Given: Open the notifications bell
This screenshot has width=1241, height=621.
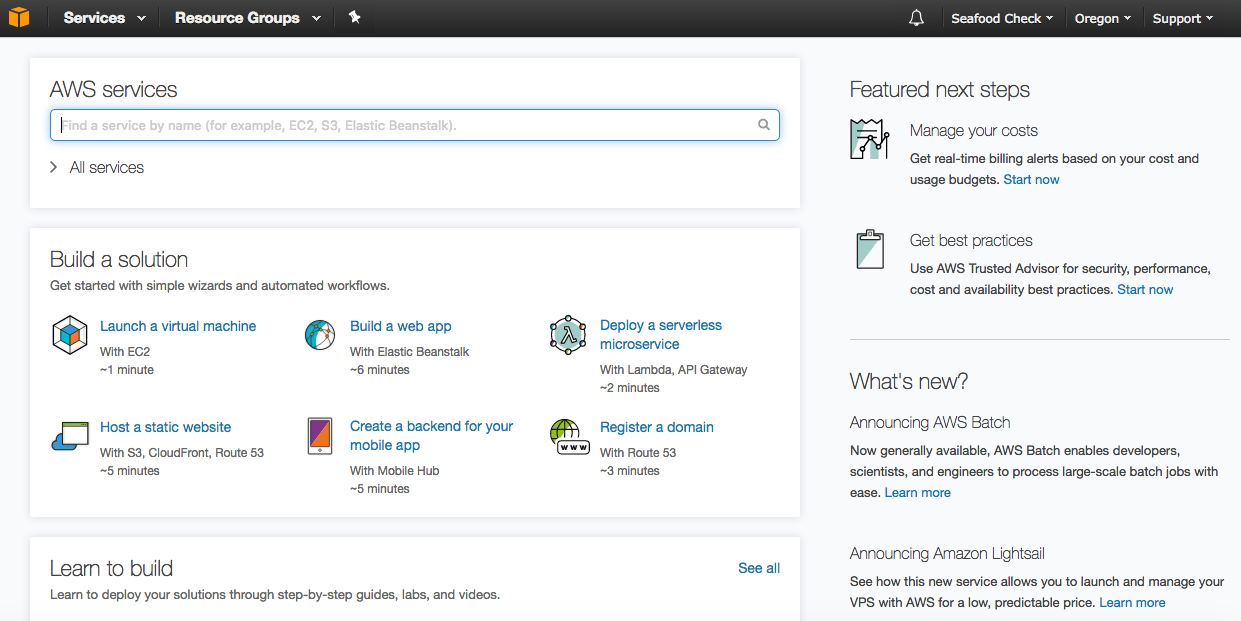Looking at the screenshot, I should 916,18.
